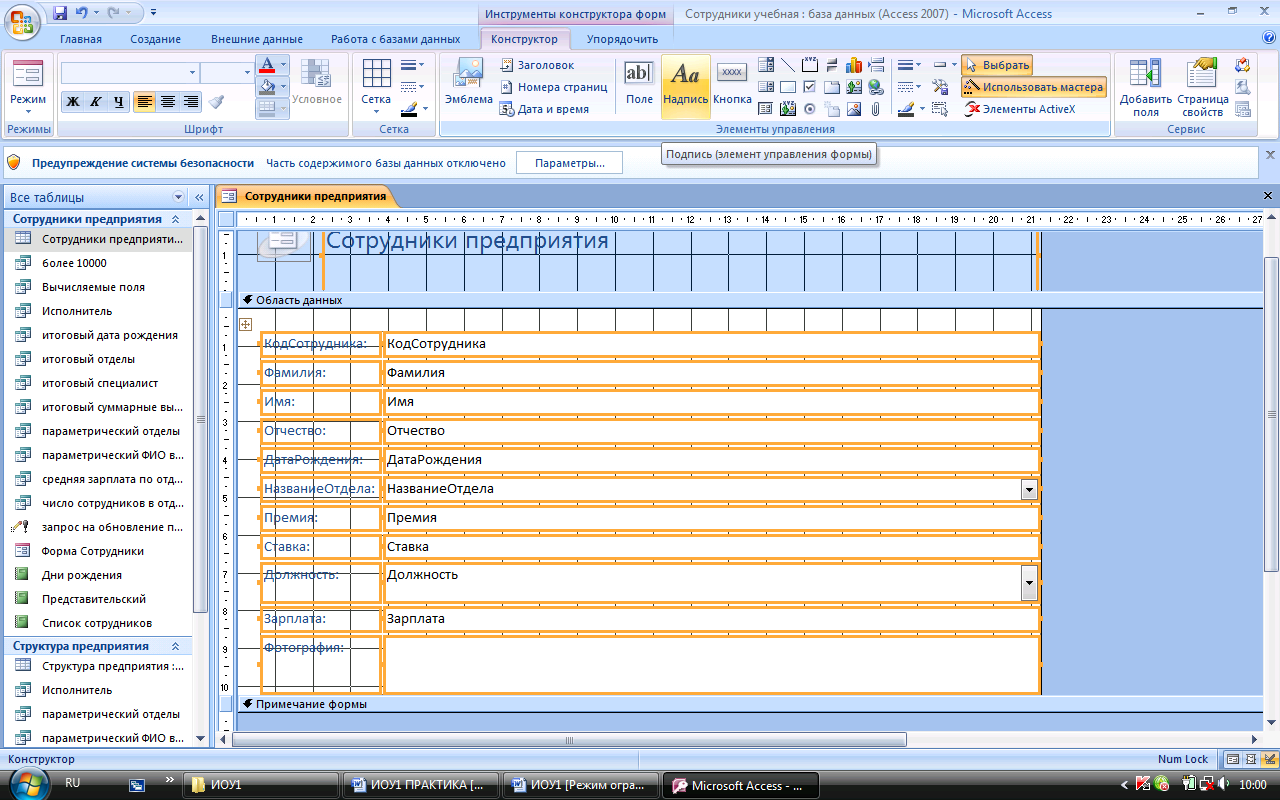
Task: Select the Bound Object Frame tool
Action: (x=788, y=109)
